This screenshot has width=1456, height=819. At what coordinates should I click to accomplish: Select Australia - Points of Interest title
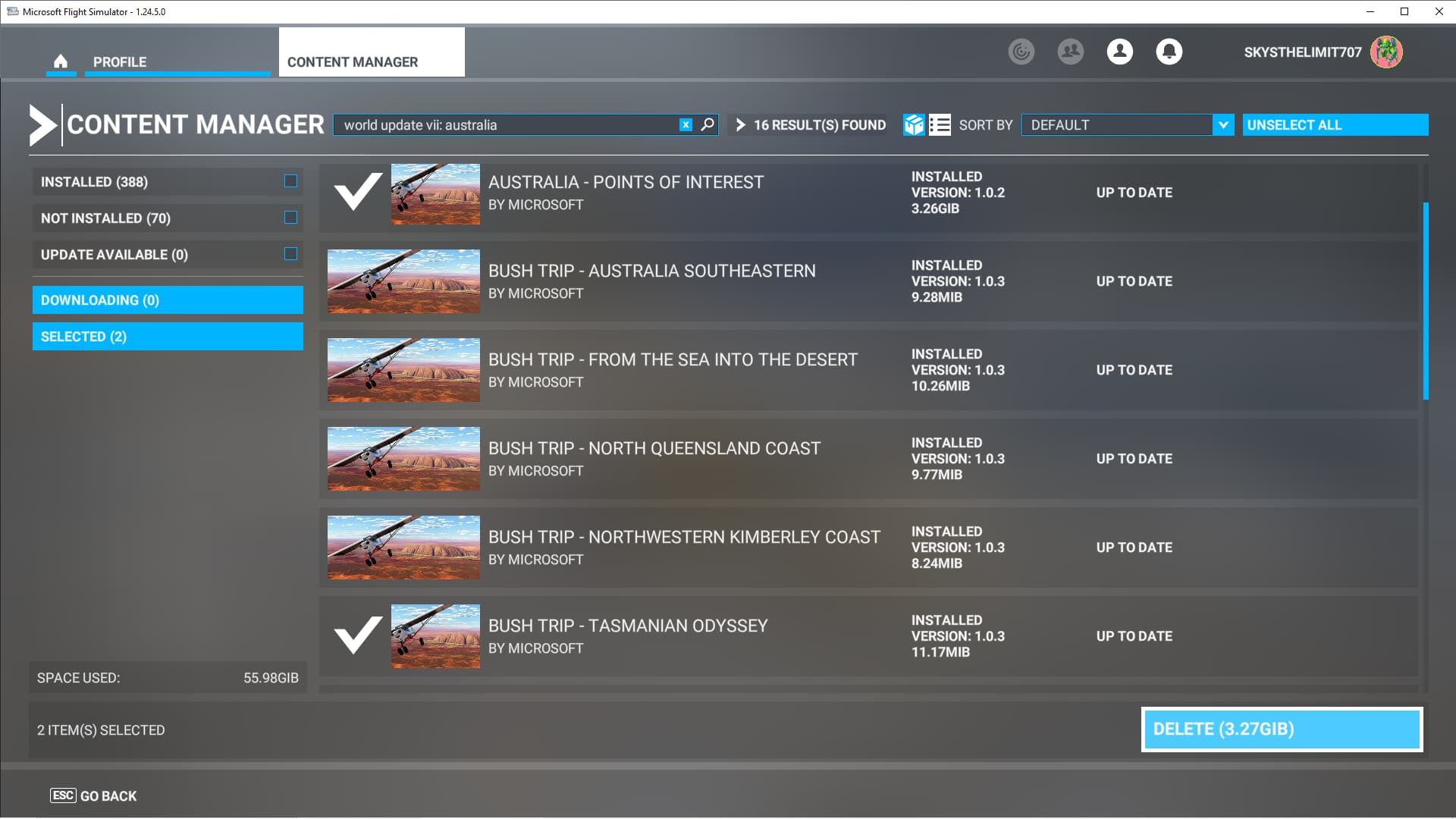(x=626, y=183)
